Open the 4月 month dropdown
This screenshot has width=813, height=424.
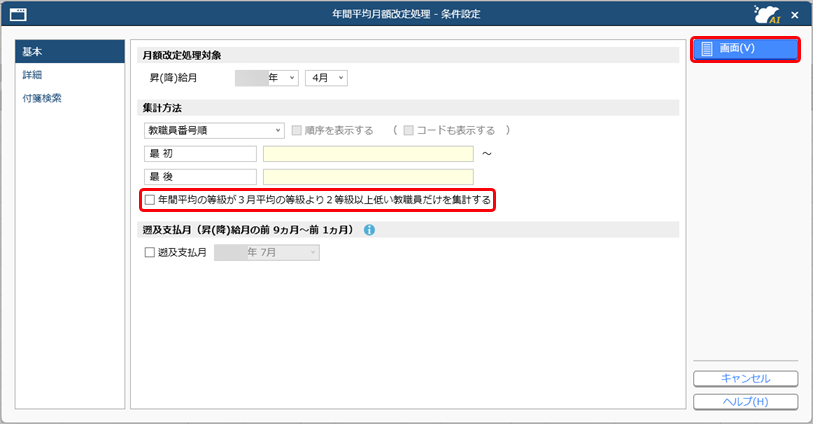[326, 78]
